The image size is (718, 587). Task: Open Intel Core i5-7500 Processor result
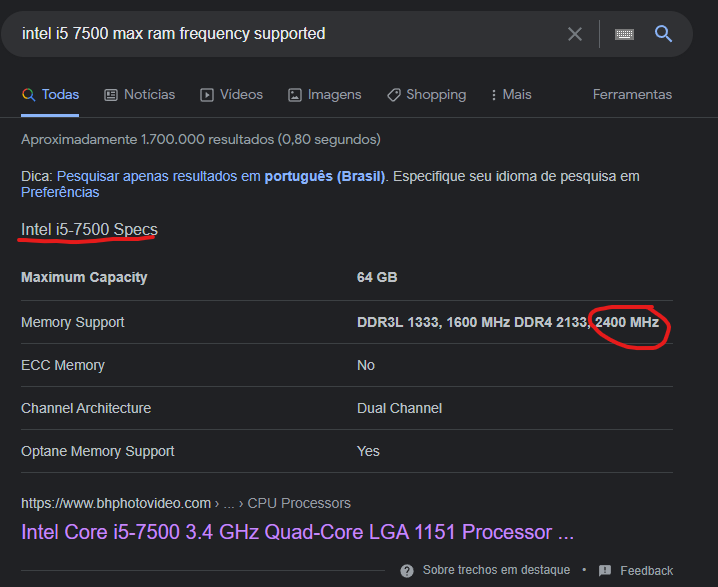point(297,532)
